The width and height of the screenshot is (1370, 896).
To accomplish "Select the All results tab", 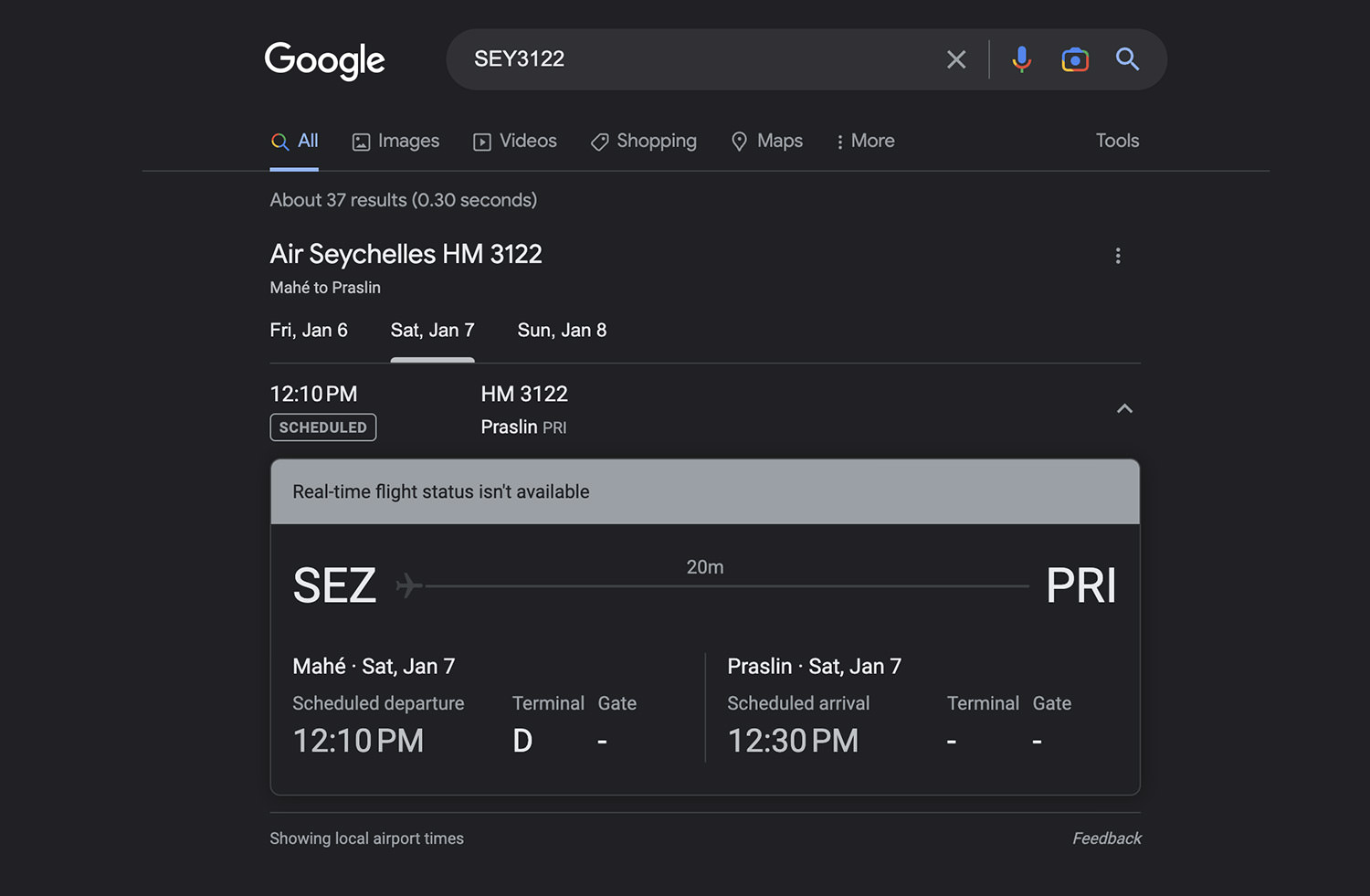I will [294, 141].
